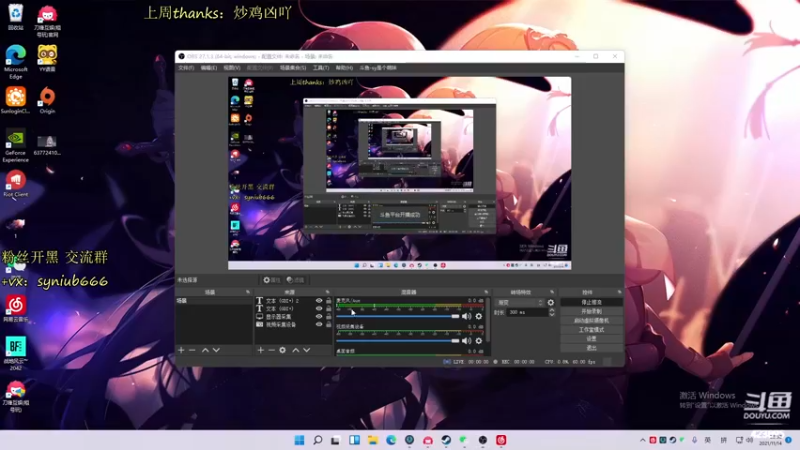
Task: Open Steam from the taskbar
Action: click(x=446, y=440)
